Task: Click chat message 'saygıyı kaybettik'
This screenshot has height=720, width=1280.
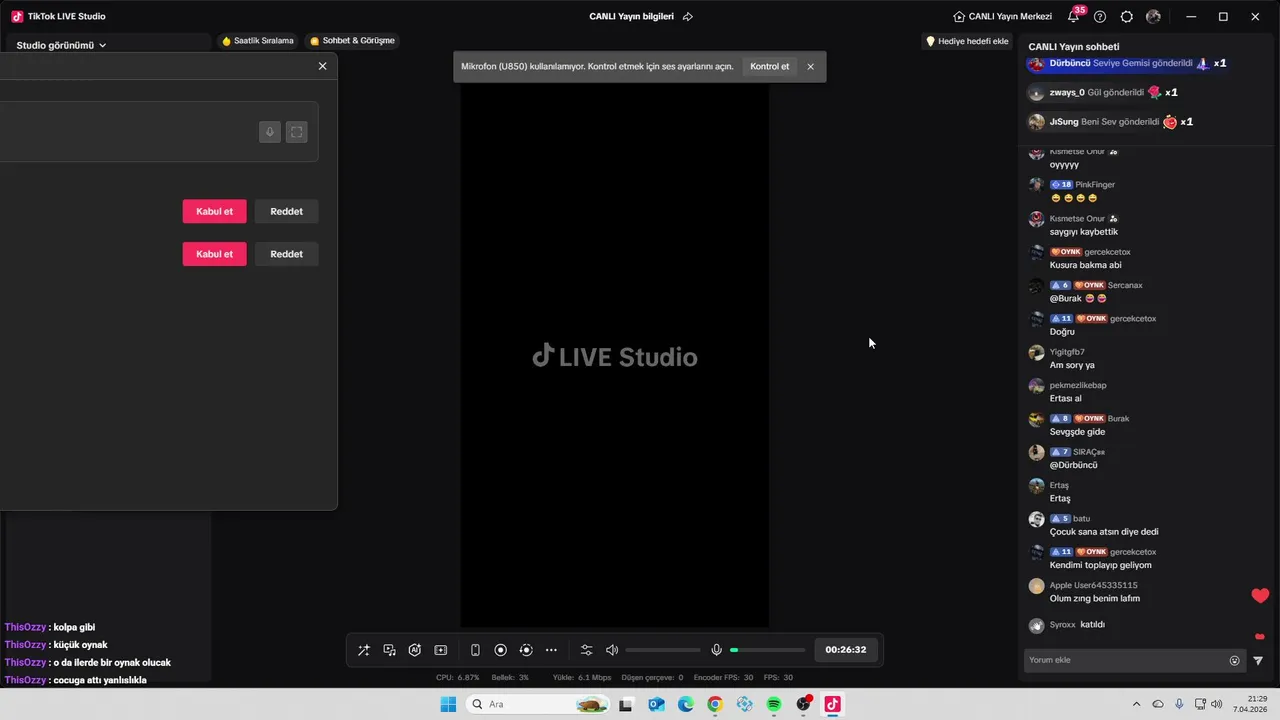Action: click(x=1084, y=232)
